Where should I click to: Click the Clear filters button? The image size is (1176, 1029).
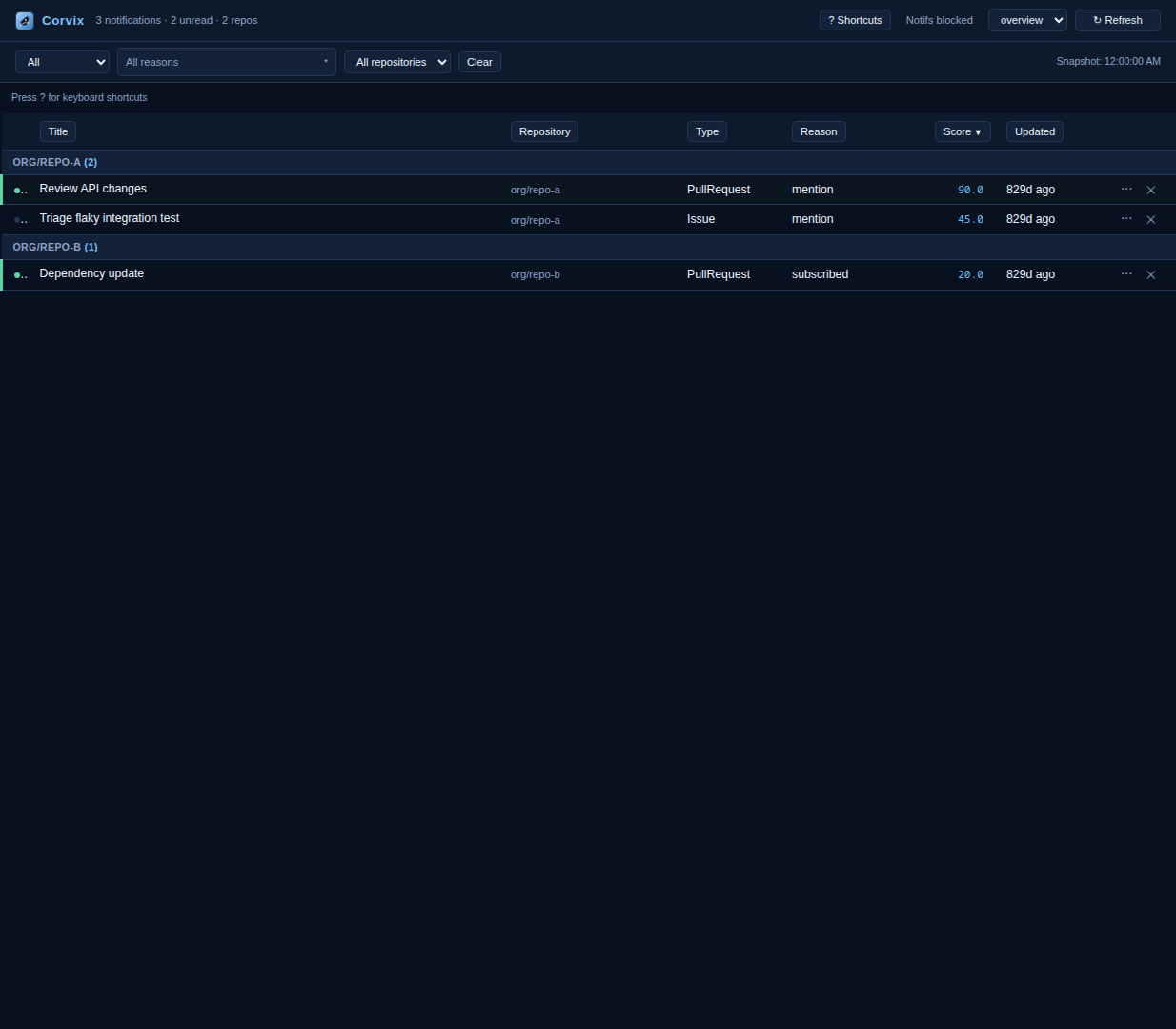pyautogui.click(x=479, y=62)
